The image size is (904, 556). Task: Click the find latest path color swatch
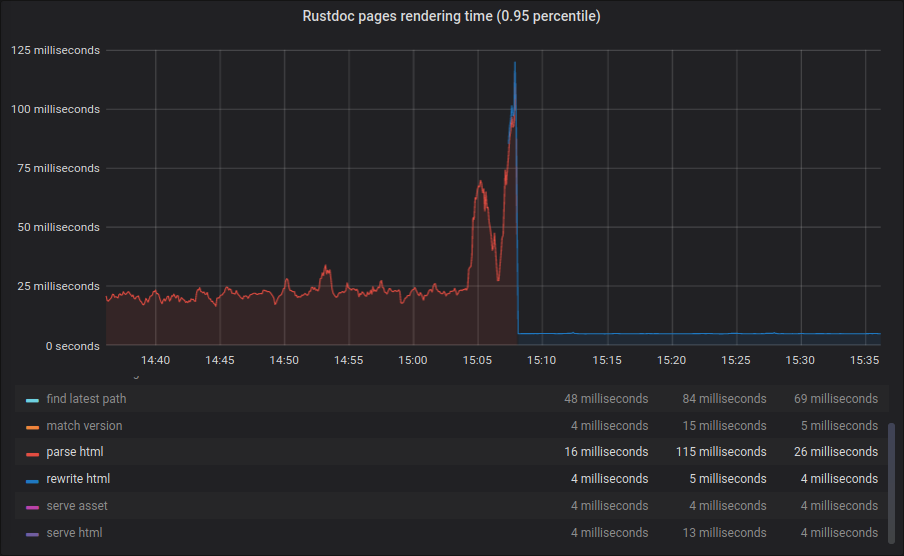click(x=32, y=400)
